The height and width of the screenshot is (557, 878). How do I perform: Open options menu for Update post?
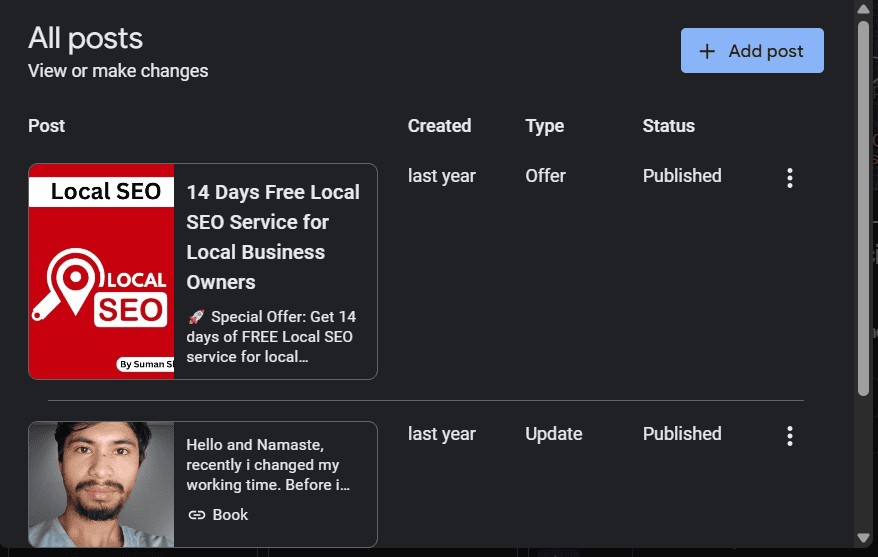tap(790, 436)
